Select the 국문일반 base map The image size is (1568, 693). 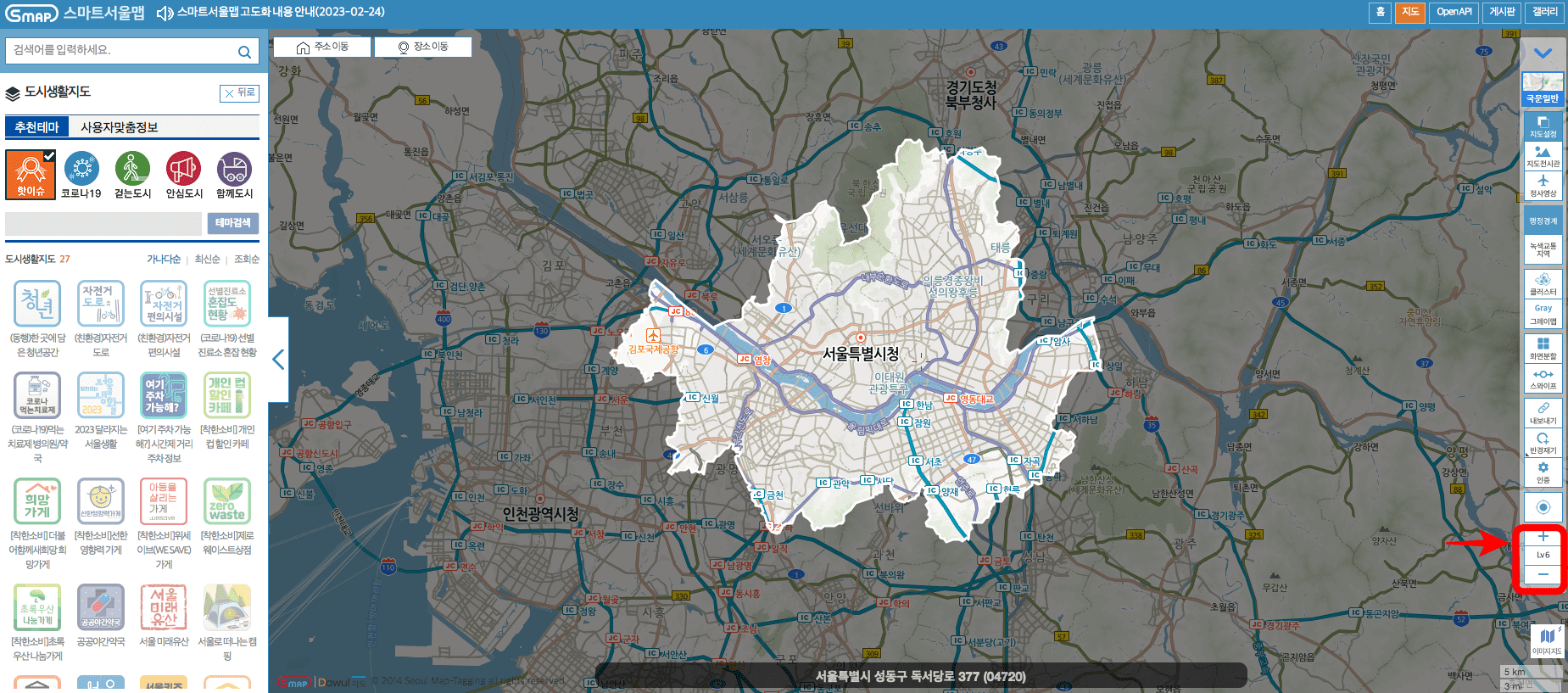[x=1543, y=90]
